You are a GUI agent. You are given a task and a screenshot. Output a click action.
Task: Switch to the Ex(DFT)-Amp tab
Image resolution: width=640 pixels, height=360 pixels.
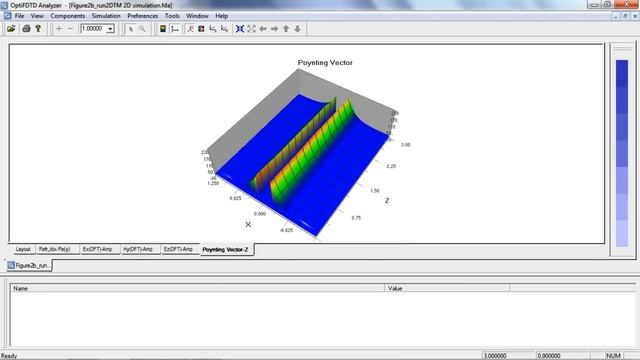[97, 249]
